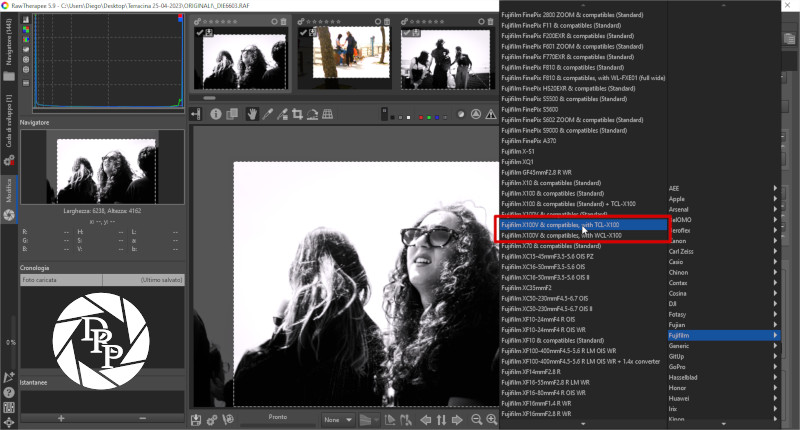Open the None dropdown in the bottom bar
Viewport: 800px width, 430px height.
[335, 420]
